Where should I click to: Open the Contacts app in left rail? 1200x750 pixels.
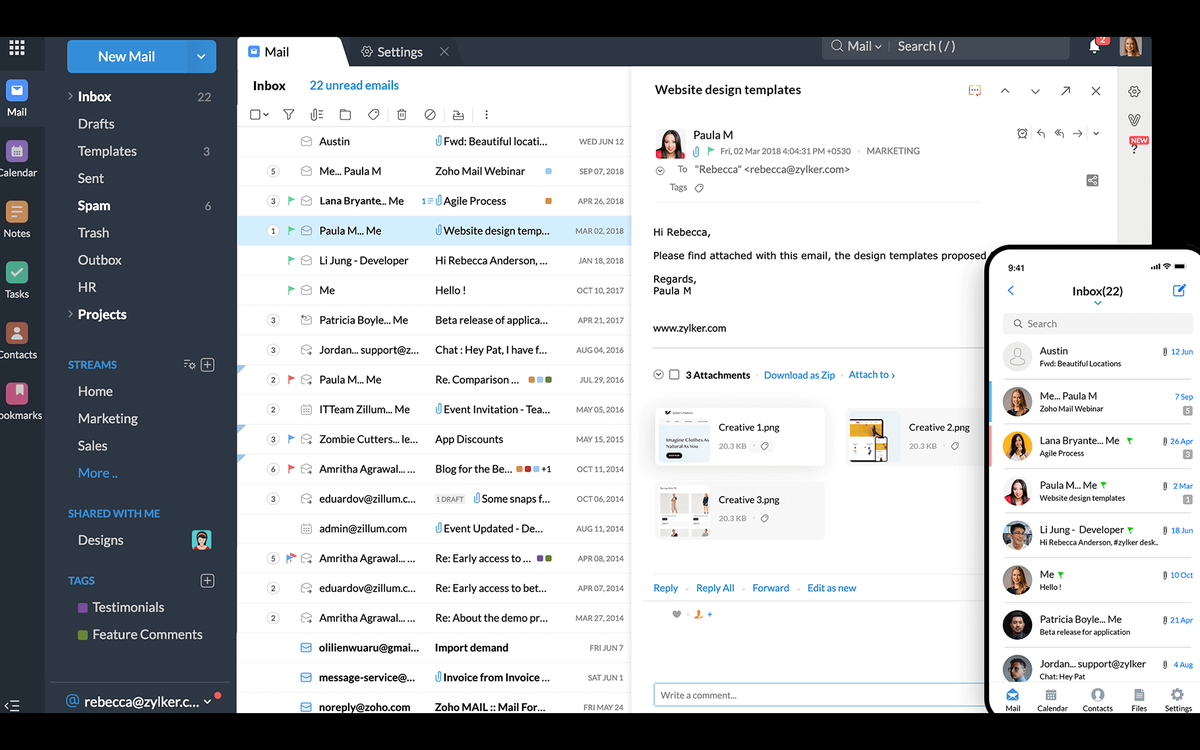(17, 341)
